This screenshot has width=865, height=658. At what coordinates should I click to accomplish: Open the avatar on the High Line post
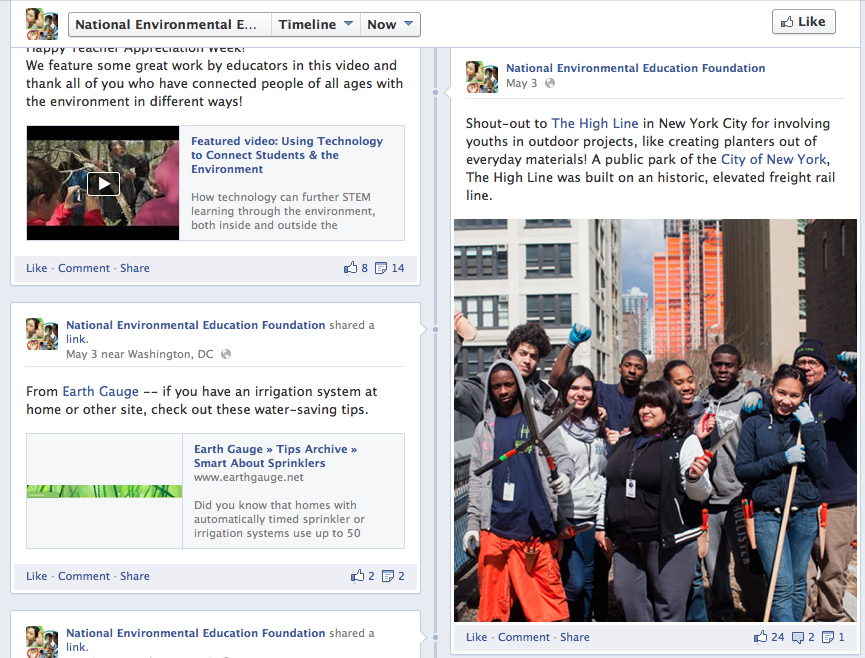coord(482,77)
